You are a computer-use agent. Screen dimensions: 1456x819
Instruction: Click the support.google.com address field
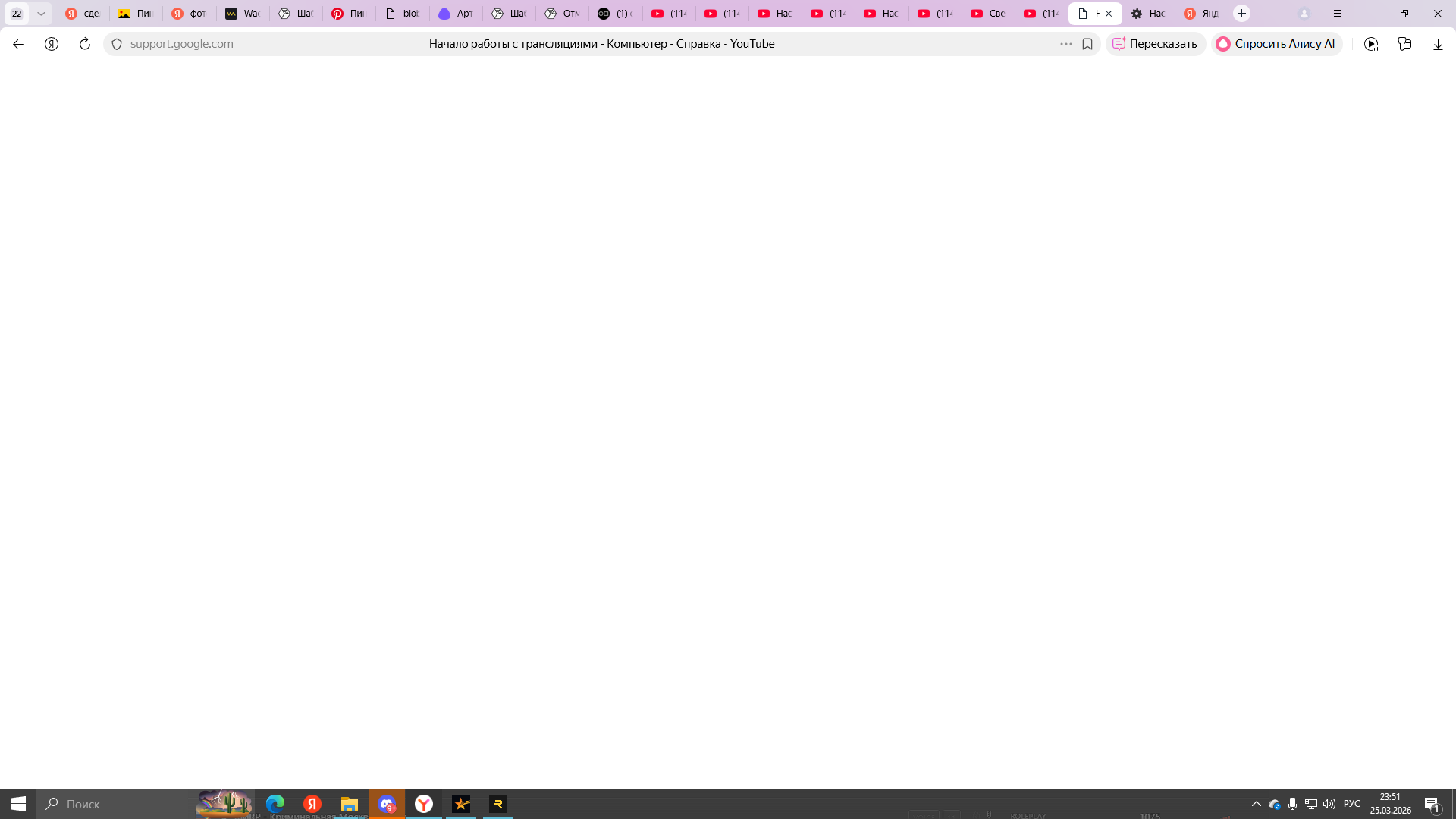click(182, 44)
